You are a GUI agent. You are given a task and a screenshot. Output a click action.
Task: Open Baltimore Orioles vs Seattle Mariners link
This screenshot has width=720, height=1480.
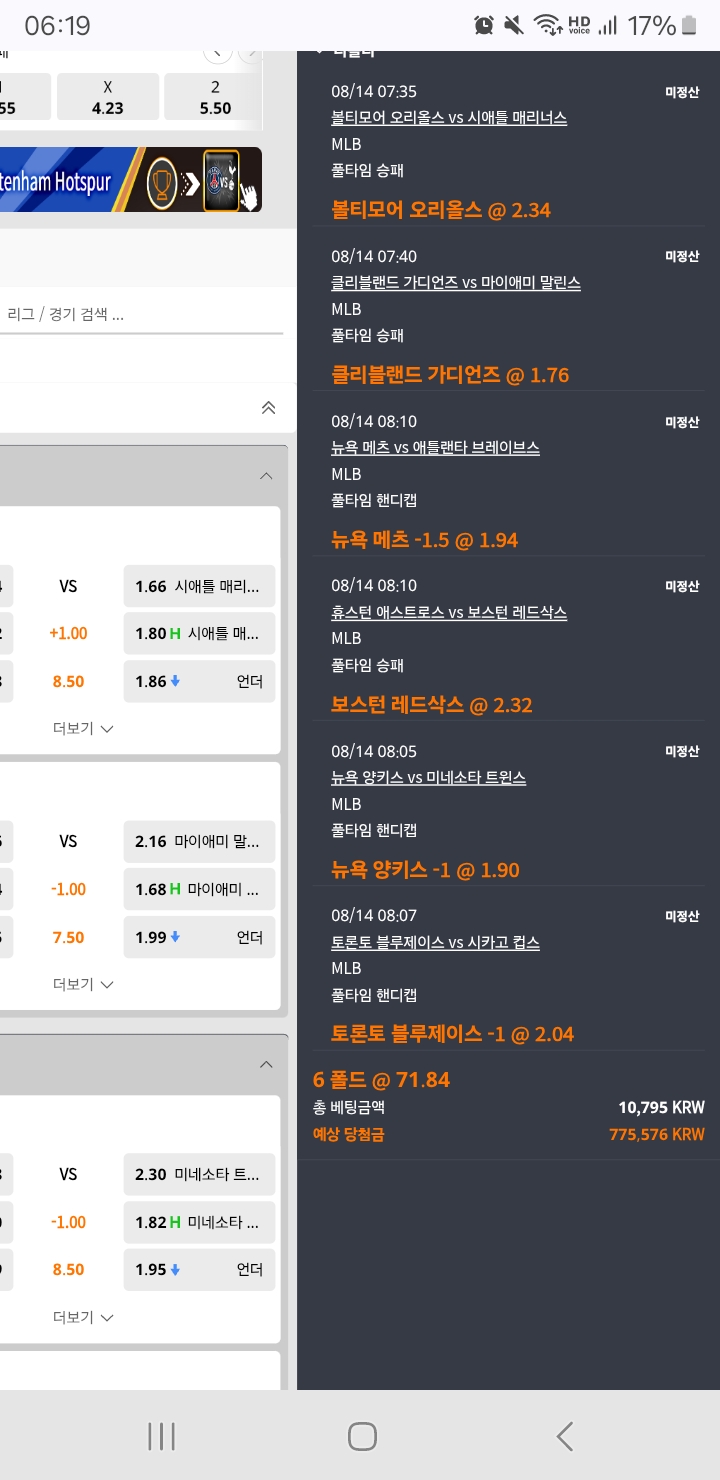pos(449,118)
